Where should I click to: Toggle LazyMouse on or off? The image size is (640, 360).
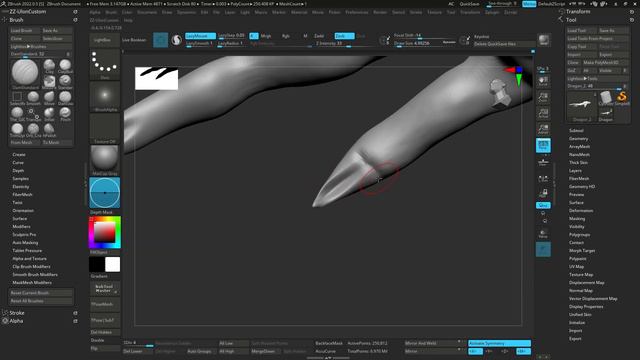[x=200, y=36]
